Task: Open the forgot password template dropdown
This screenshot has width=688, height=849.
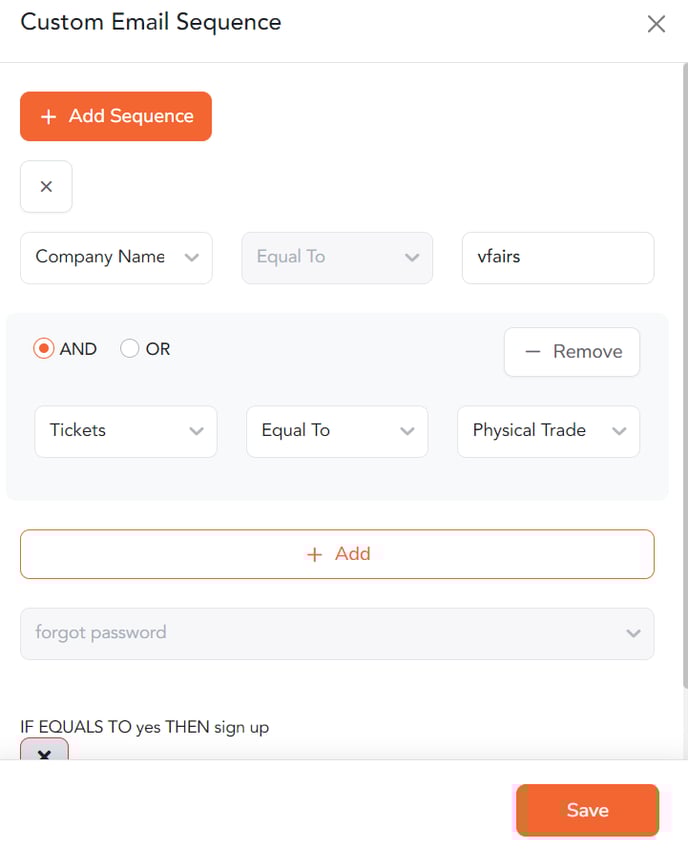Action: (337, 634)
